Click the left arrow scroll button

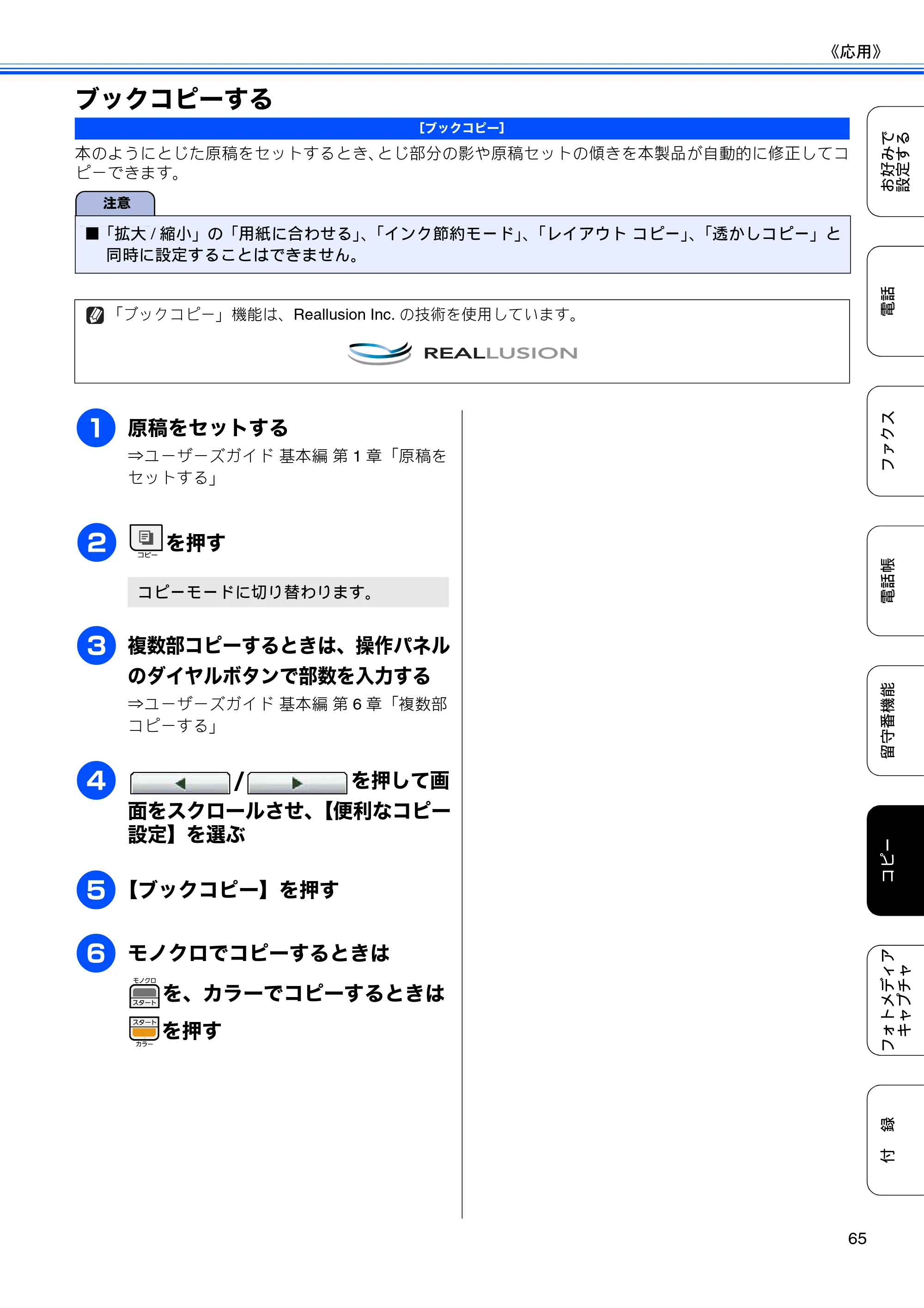pos(180,783)
